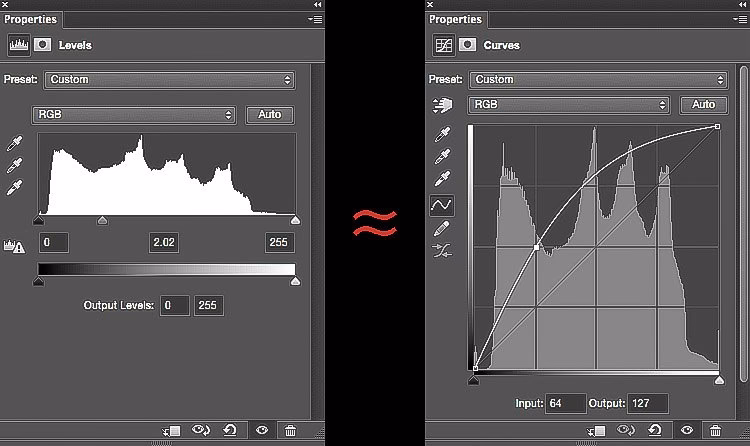Image resolution: width=750 pixels, height=446 pixels.
Task: Open Curves panel flyout menu
Action: coord(740,19)
